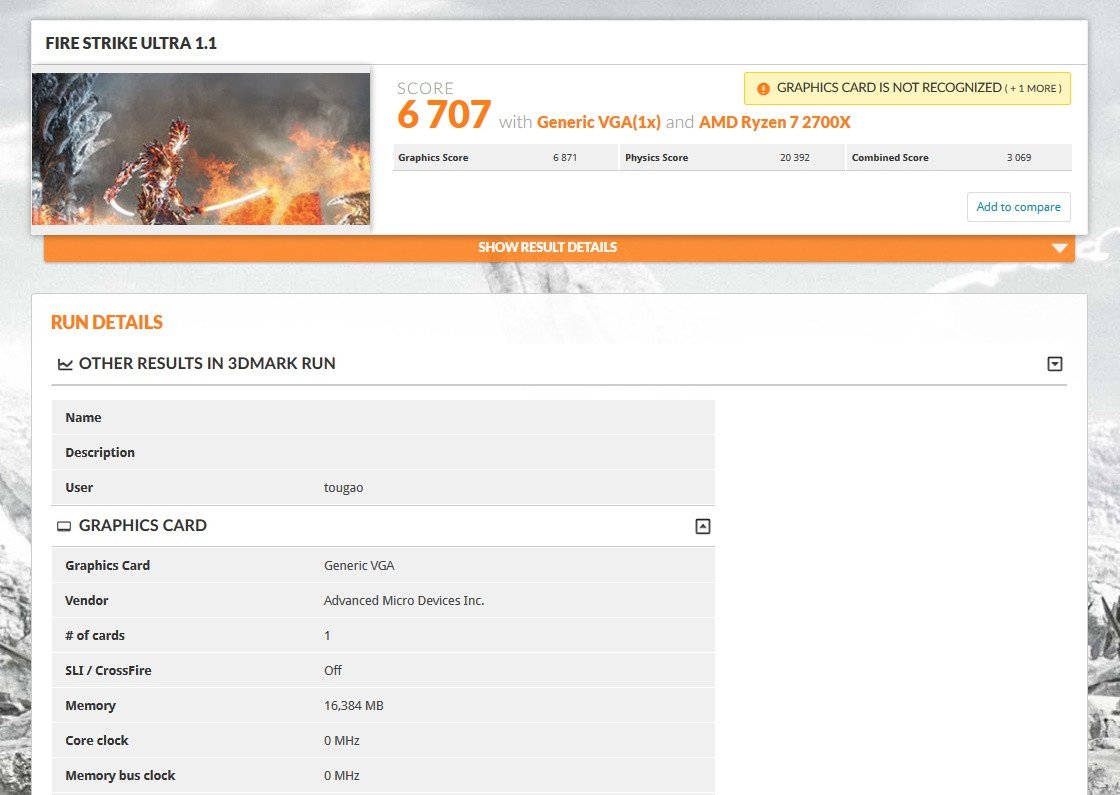Click the Add to compare button
Image resolution: width=1120 pixels, height=795 pixels.
[x=1018, y=207]
